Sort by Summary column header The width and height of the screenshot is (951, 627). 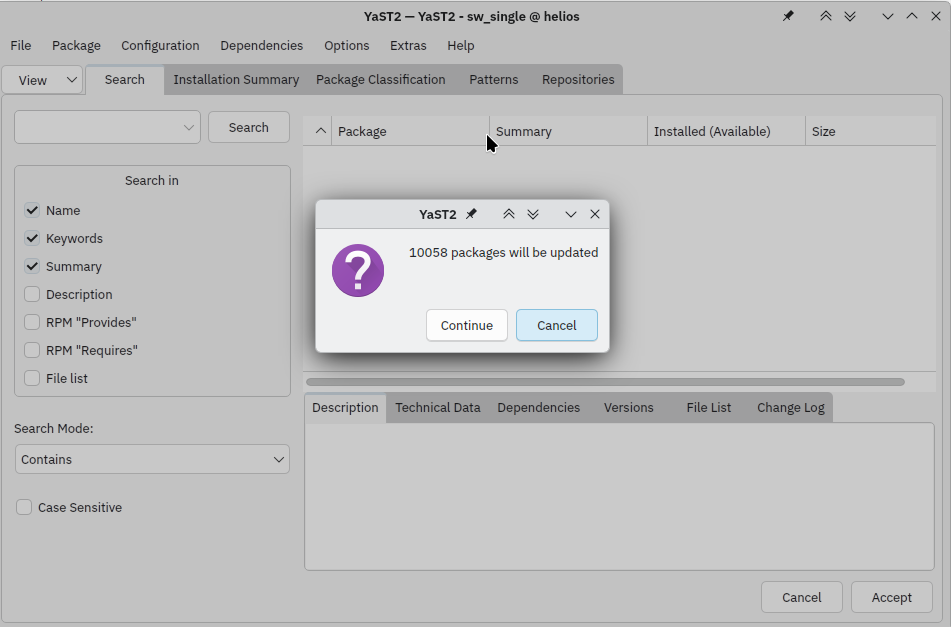point(568,131)
